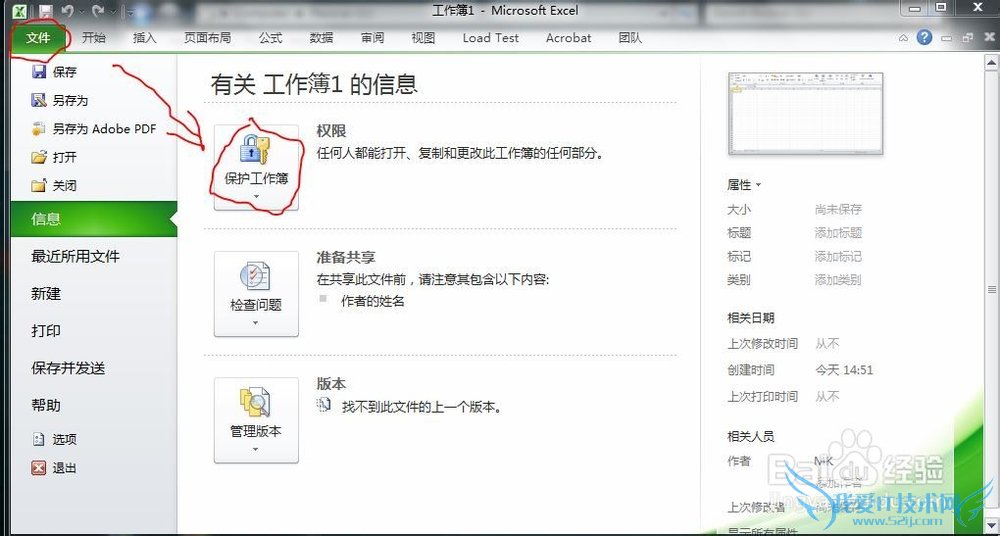The width and height of the screenshot is (1000, 536).
Task: Collapse the ribbon with the caret icon
Action: pyautogui.click(x=903, y=38)
